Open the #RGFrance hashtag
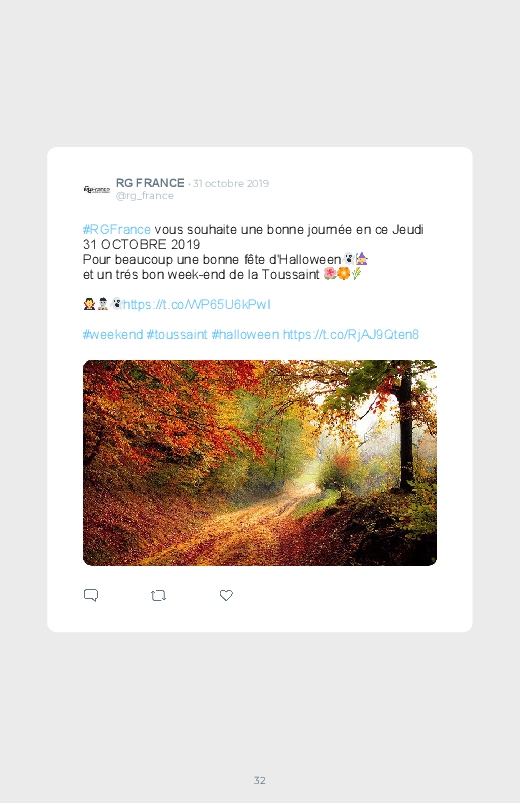This screenshot has width=520, height=803. tap(117, 229)
